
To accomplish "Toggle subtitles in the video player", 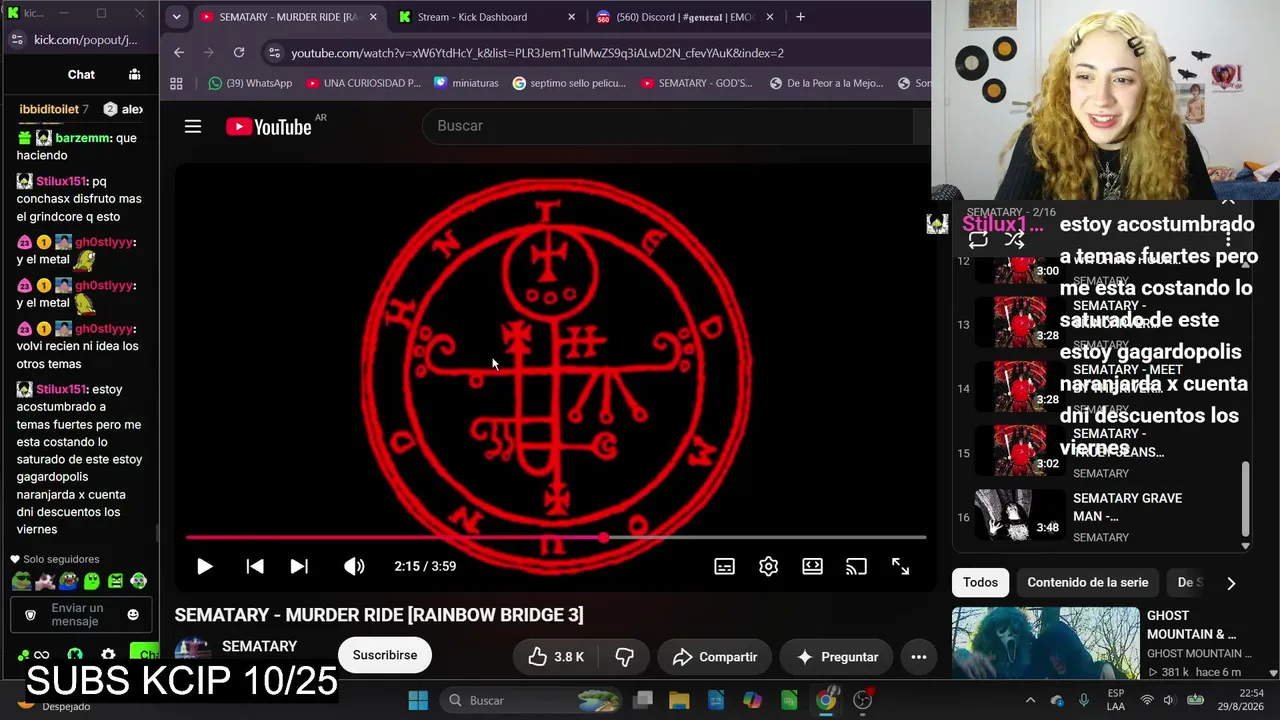I will click(725, 566).
